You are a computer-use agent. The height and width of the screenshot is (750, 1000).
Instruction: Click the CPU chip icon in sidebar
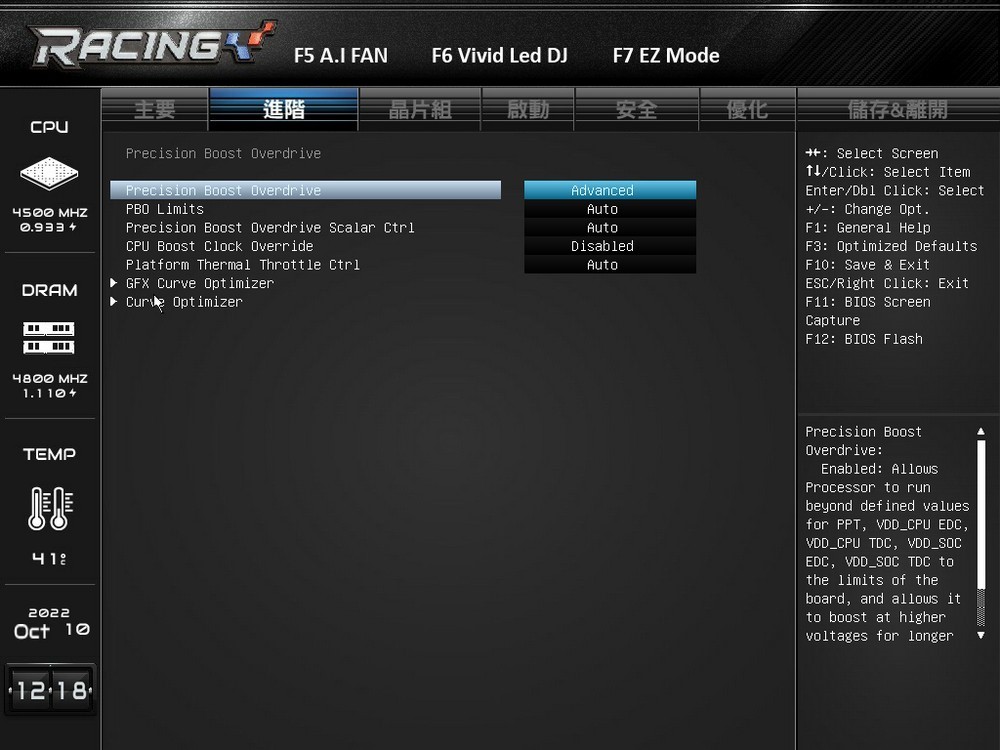pos(49,173)
